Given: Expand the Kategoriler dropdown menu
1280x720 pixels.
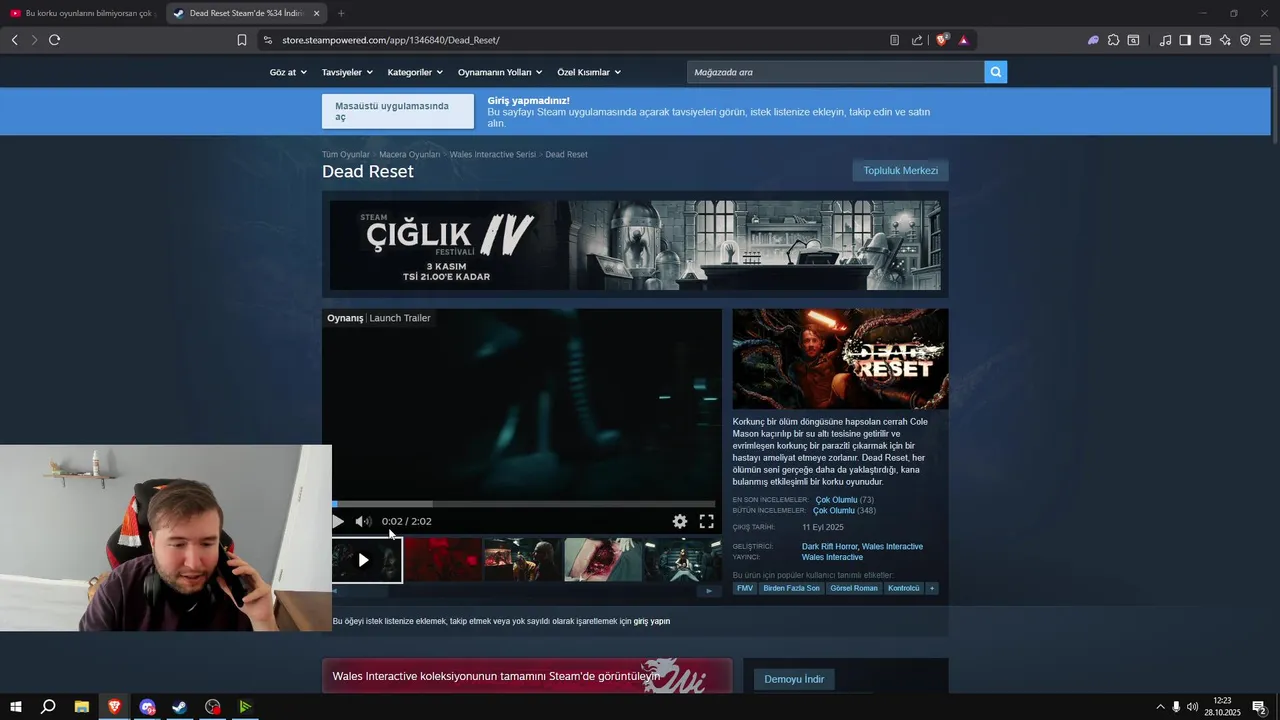Looking at the screenshot, I should click(415, 72).
